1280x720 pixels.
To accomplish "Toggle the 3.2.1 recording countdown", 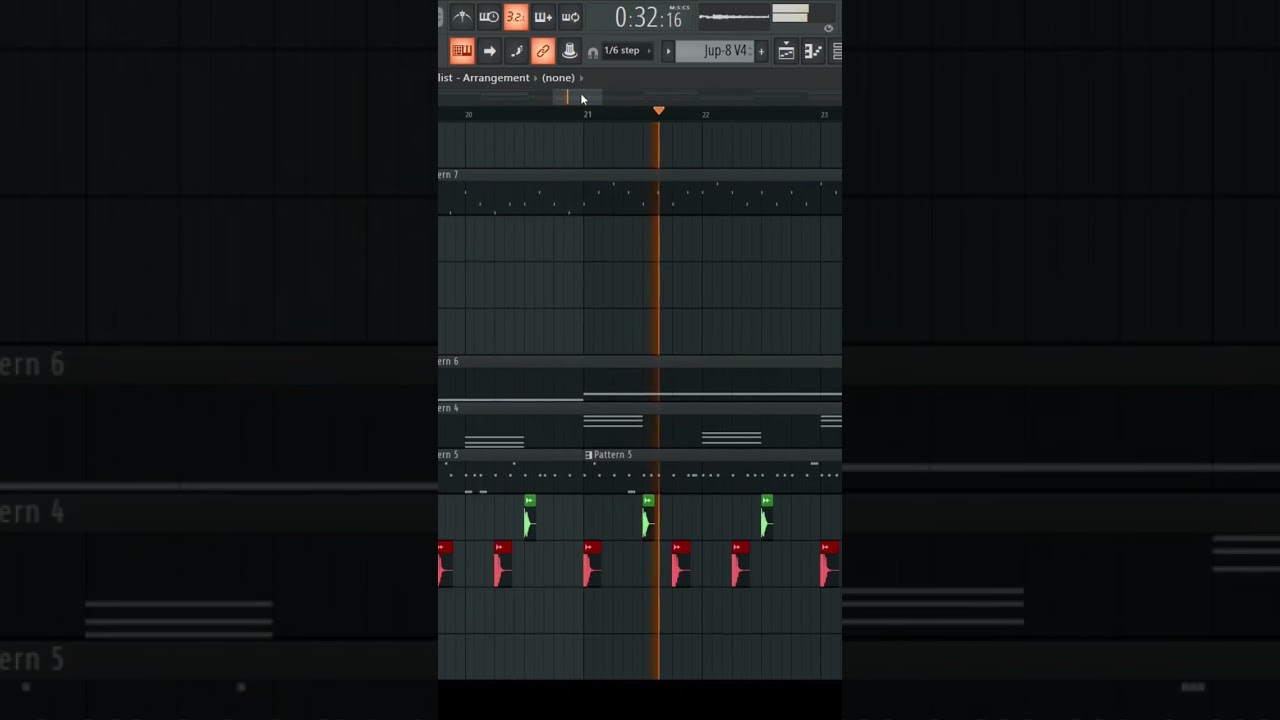I will pos(516,17).
